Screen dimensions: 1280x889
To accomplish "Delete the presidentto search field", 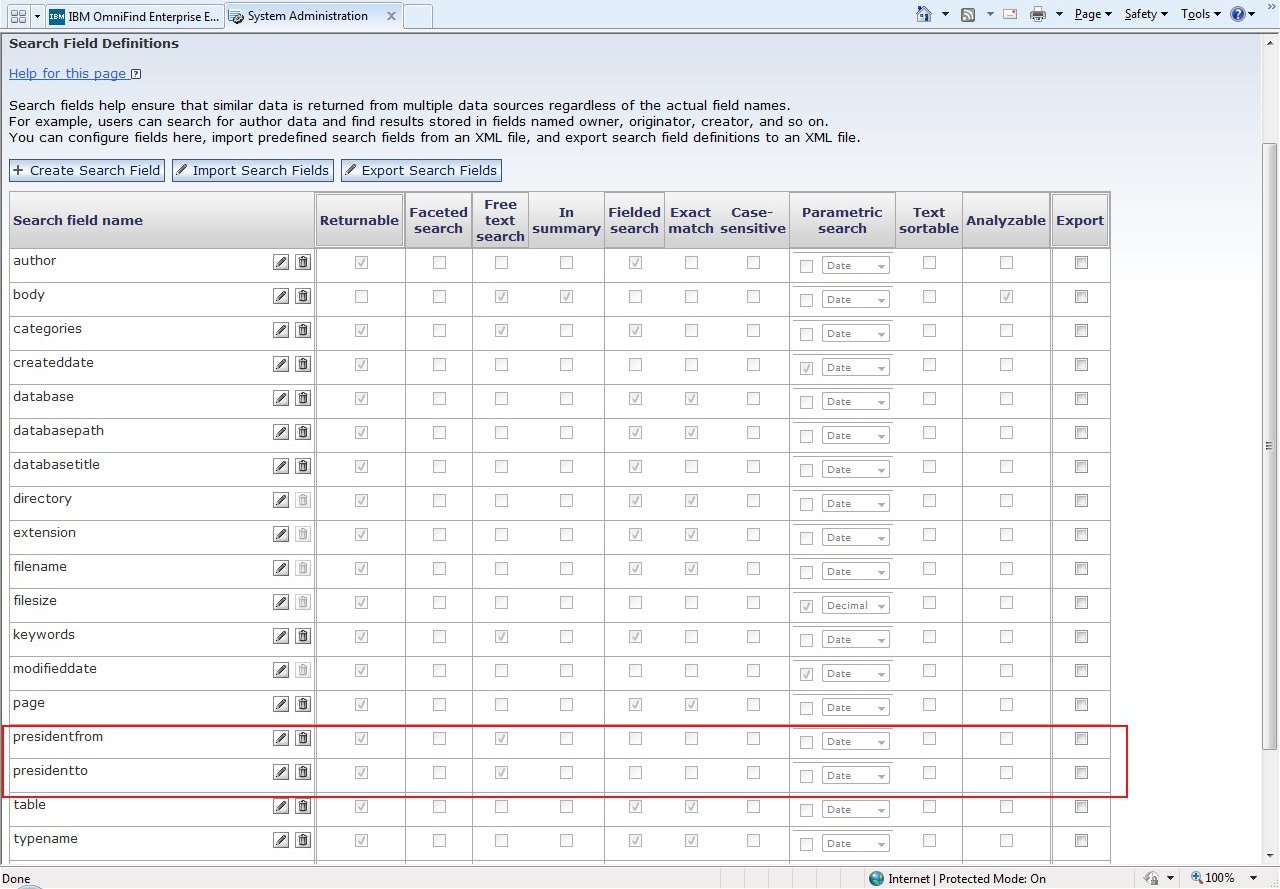I will tap(303, 772).
